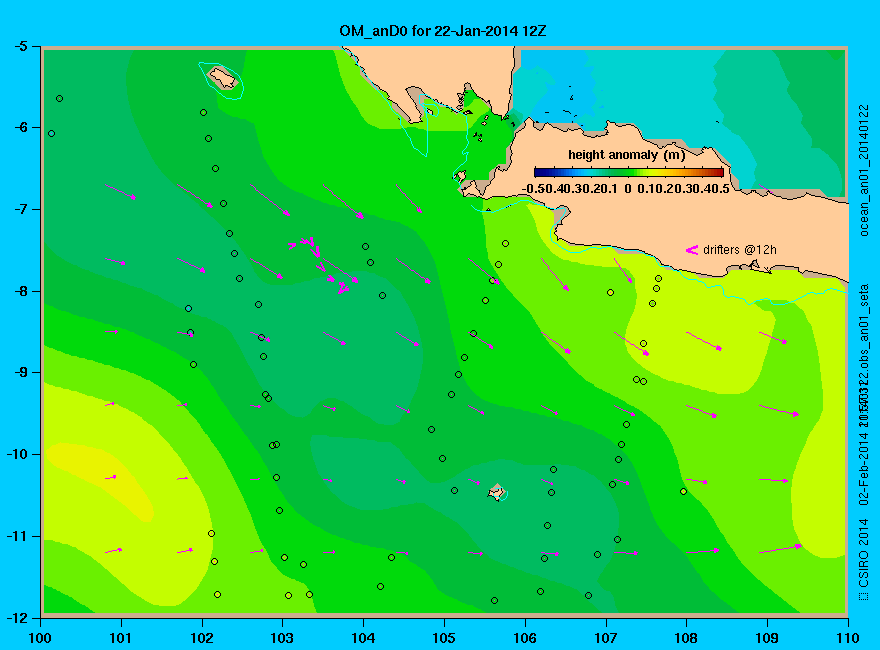Click the drifters @12h legend label
Viewport: 880px width, 650px height.
[740, 250]
